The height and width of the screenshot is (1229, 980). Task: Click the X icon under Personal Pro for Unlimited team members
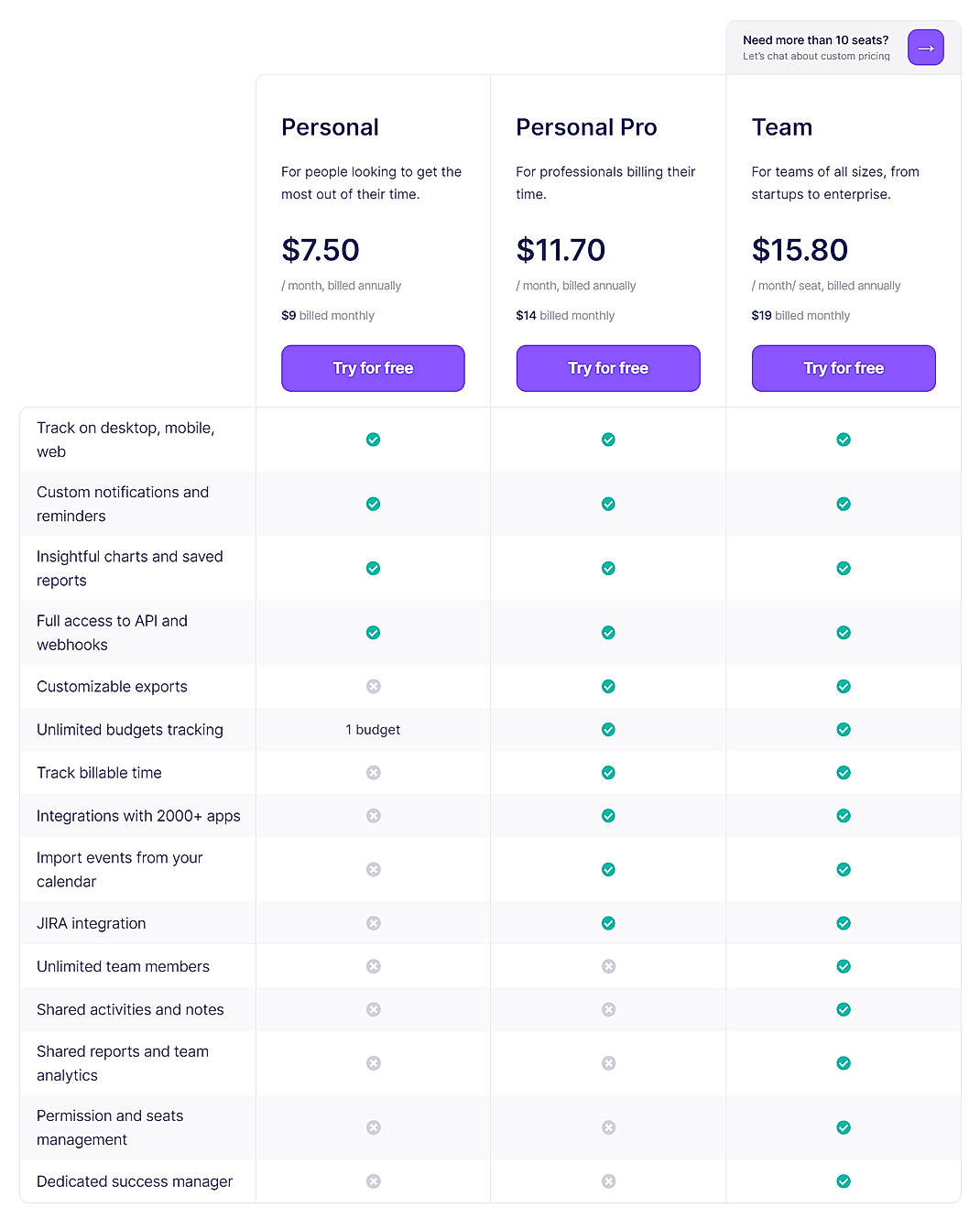click(x=607, y=966)
